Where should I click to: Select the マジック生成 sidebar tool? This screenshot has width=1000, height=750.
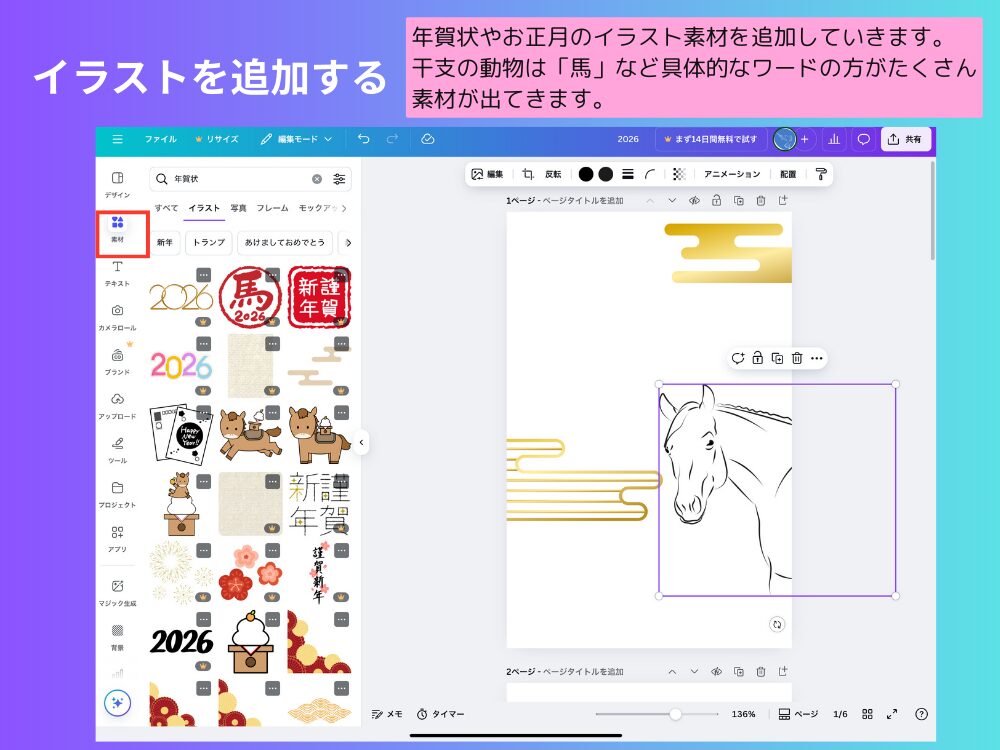coord(116,591)
